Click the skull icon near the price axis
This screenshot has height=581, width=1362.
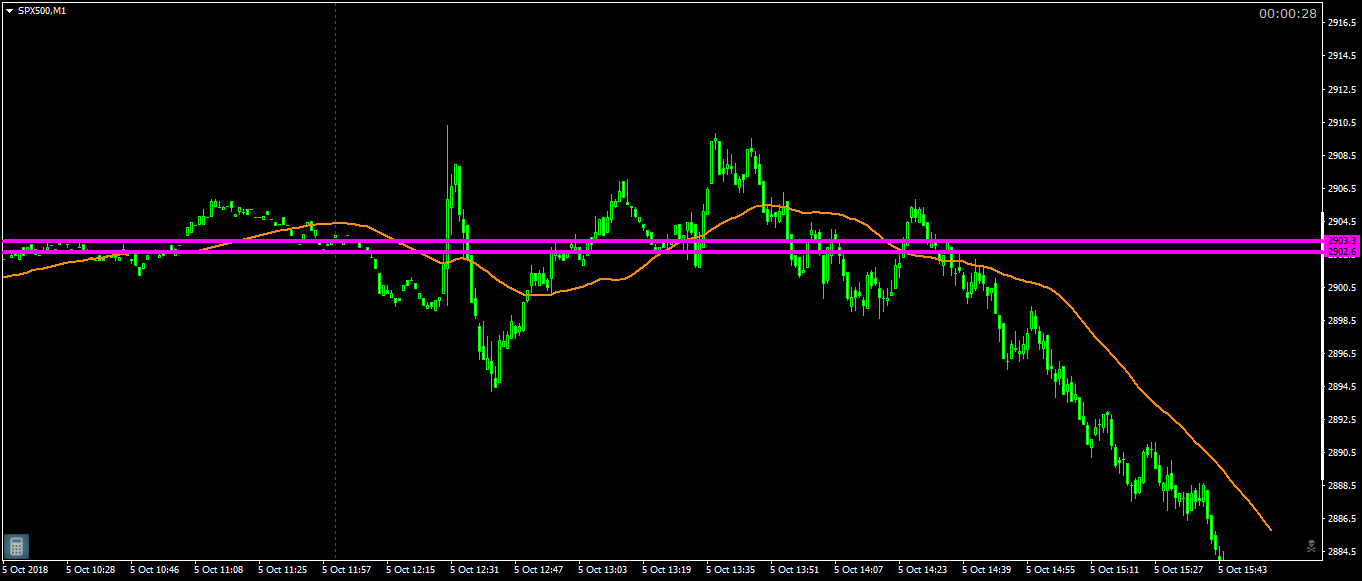[x=1311, y=546]
